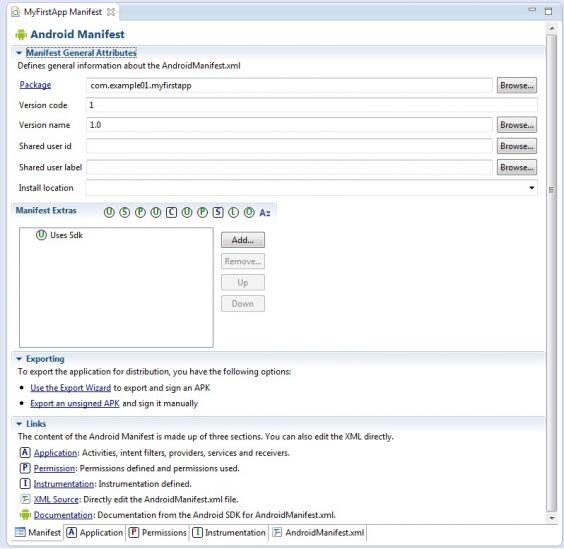The height and width of the screenshot is (549, 564).
Task: Click the Uses Sdk entry's U icon in list
Action: click(41, 235)
